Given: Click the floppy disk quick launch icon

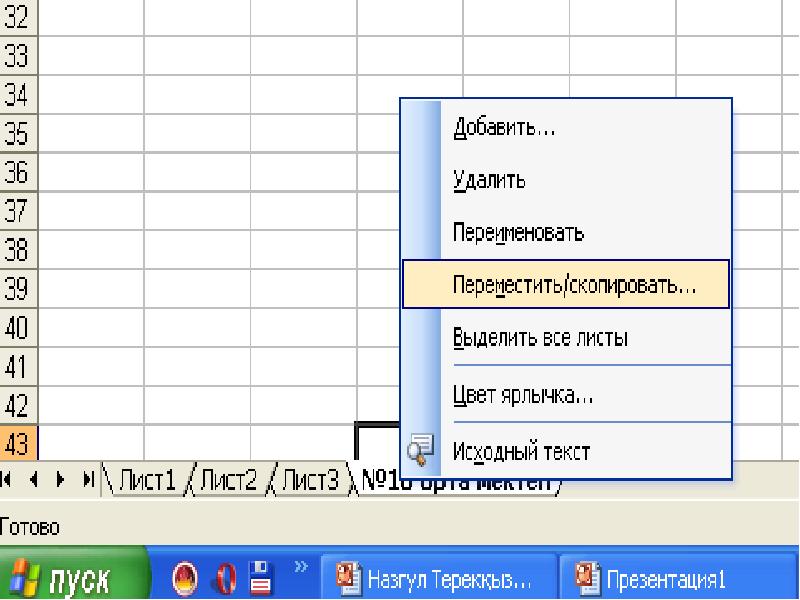Looking at the screenshot, I should coord(260,579).
